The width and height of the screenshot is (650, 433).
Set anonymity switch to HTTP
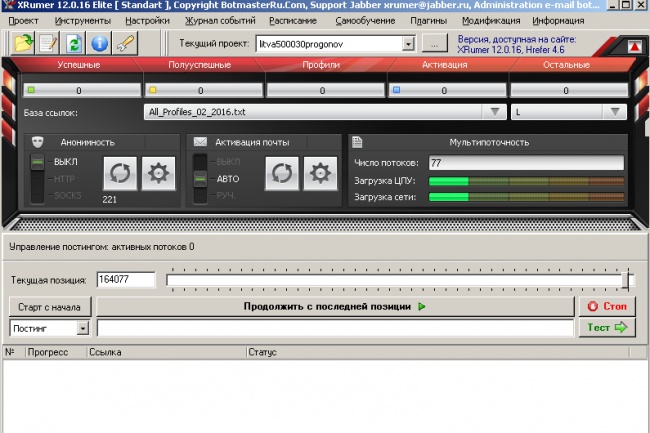[64, 179]
